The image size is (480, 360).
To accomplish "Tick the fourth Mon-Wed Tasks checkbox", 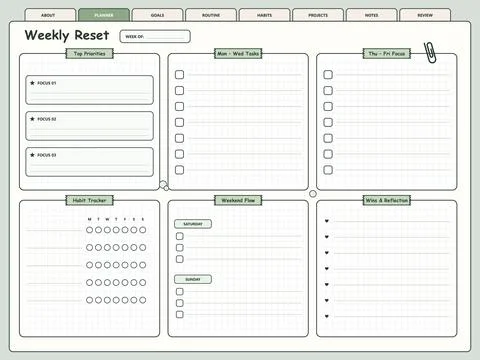I will pyautogui.click(x=179, y=122).
